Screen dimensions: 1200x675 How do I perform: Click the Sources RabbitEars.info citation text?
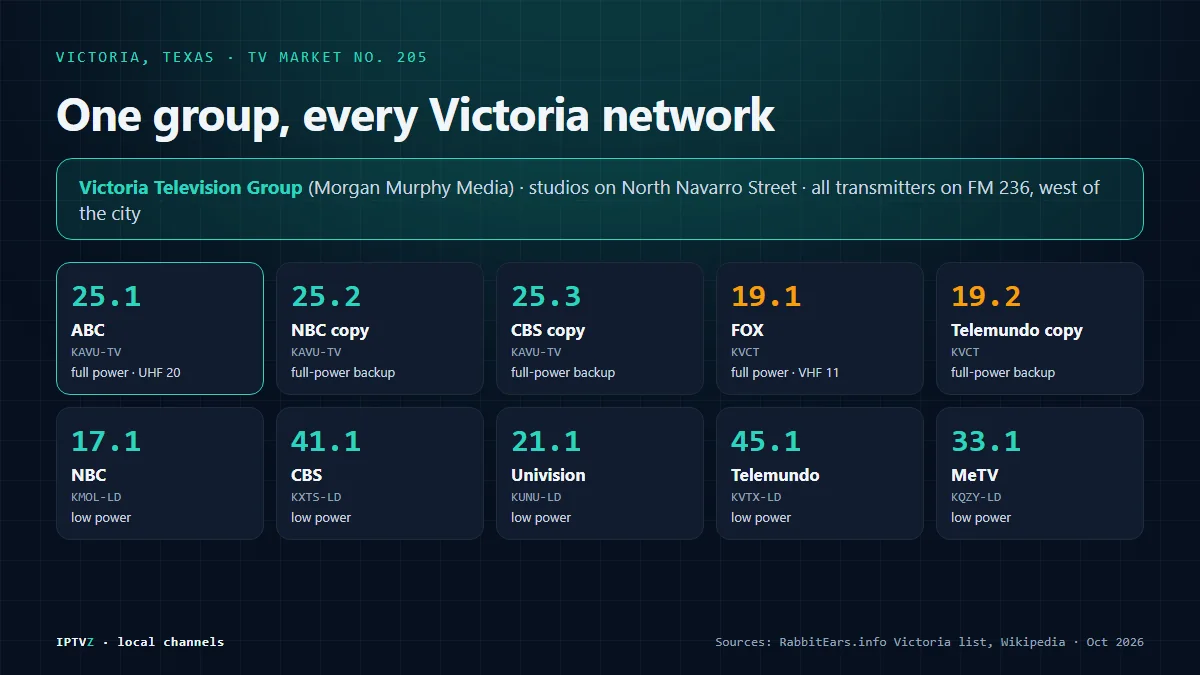pos(929,642)
